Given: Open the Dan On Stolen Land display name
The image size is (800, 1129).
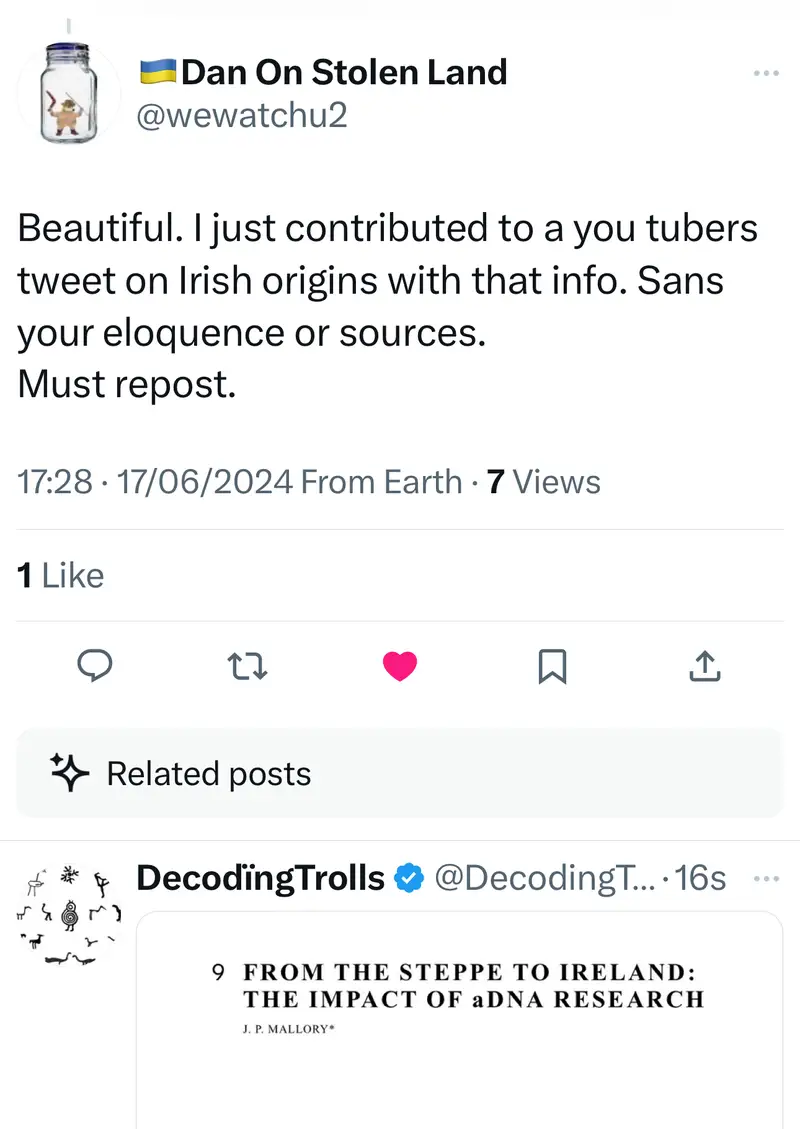Looking at the screenshot, I should click(x=344, y=72).
